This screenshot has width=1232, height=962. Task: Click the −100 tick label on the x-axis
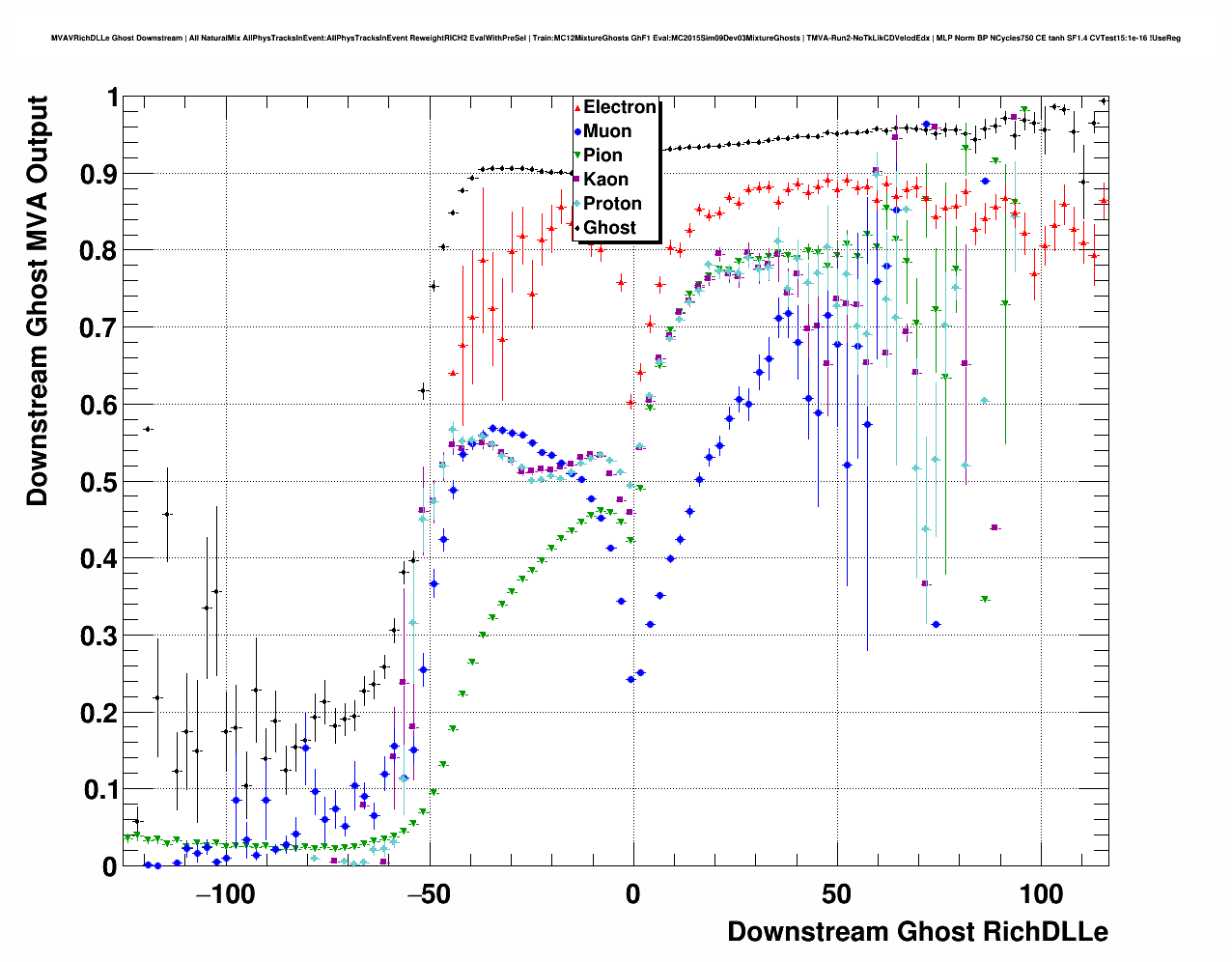coord(225,894)
